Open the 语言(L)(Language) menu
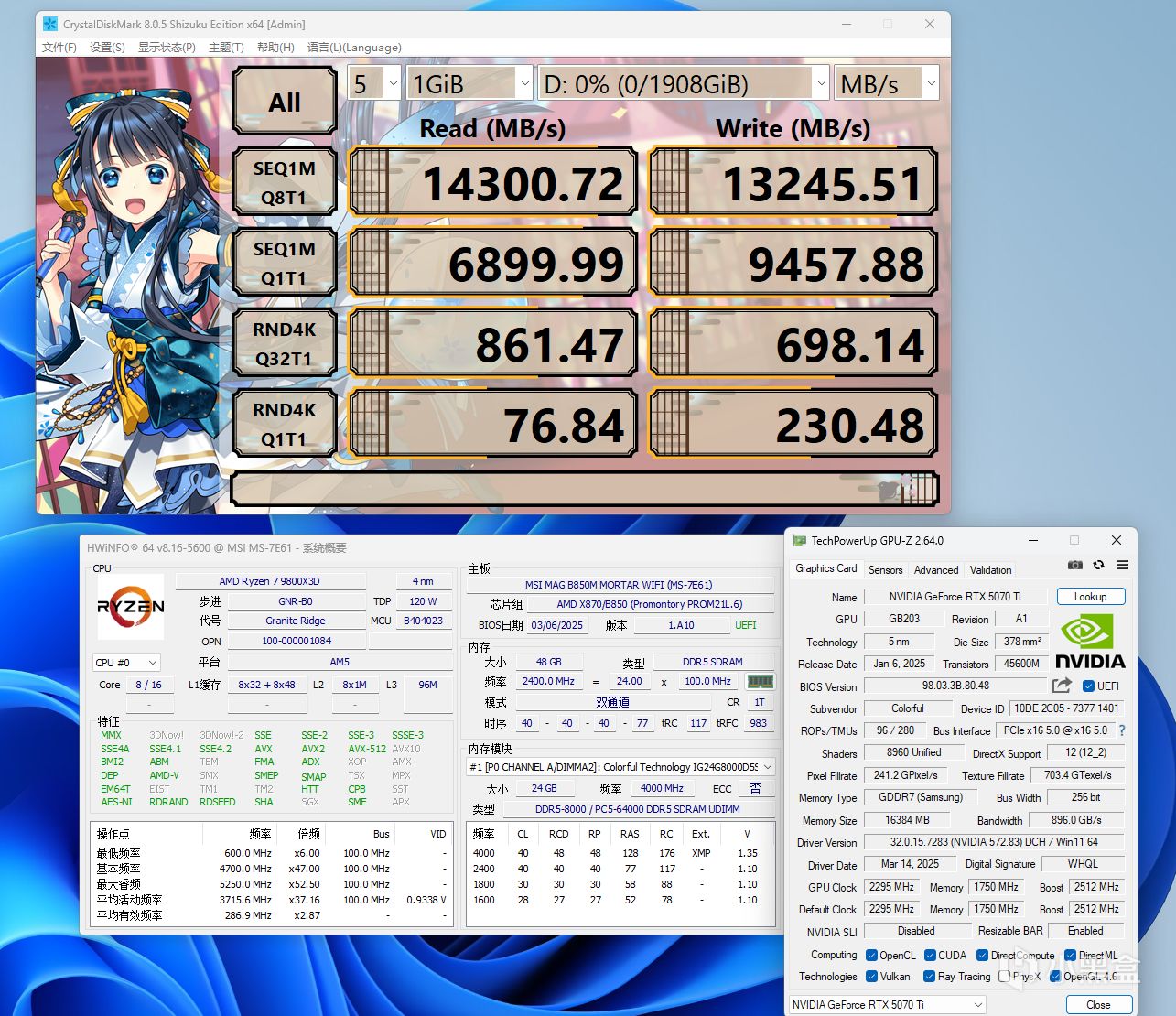Screen dimensions: 1176x1016 coord(354,48)
